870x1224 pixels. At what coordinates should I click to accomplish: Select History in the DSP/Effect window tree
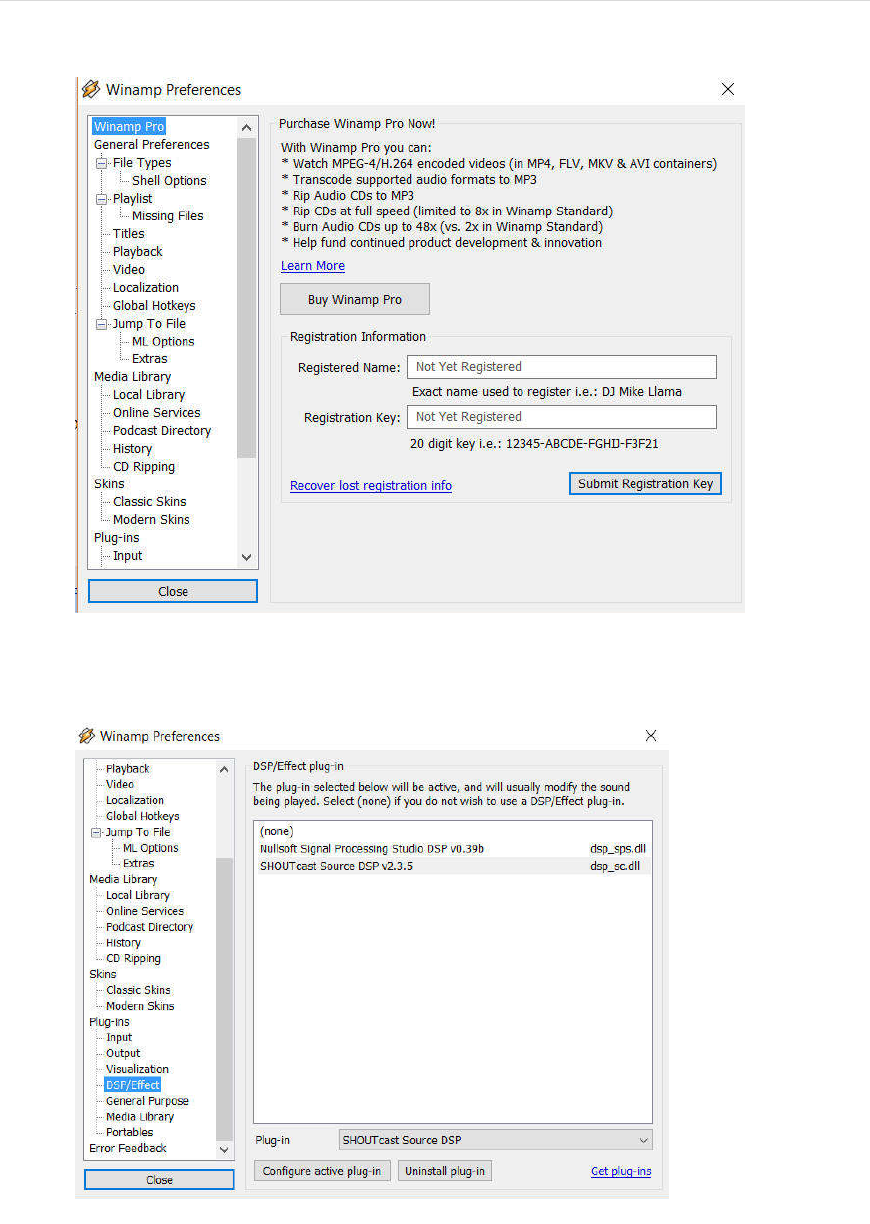[123, 943]
